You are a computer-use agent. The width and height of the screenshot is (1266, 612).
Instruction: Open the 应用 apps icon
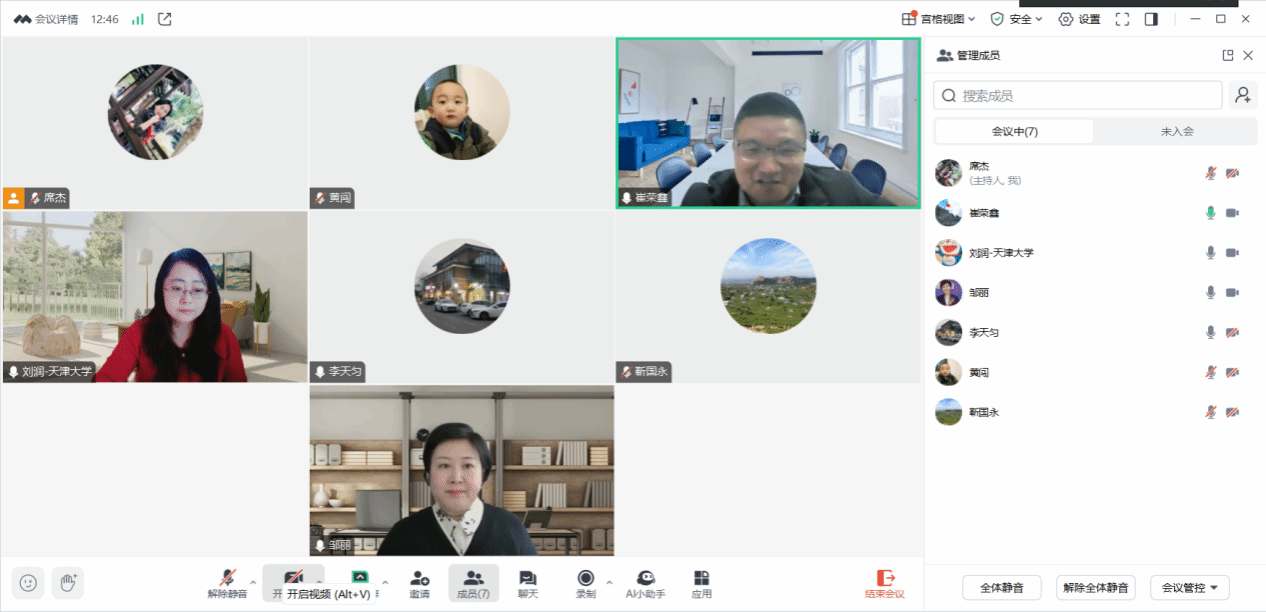coord(701,583)
